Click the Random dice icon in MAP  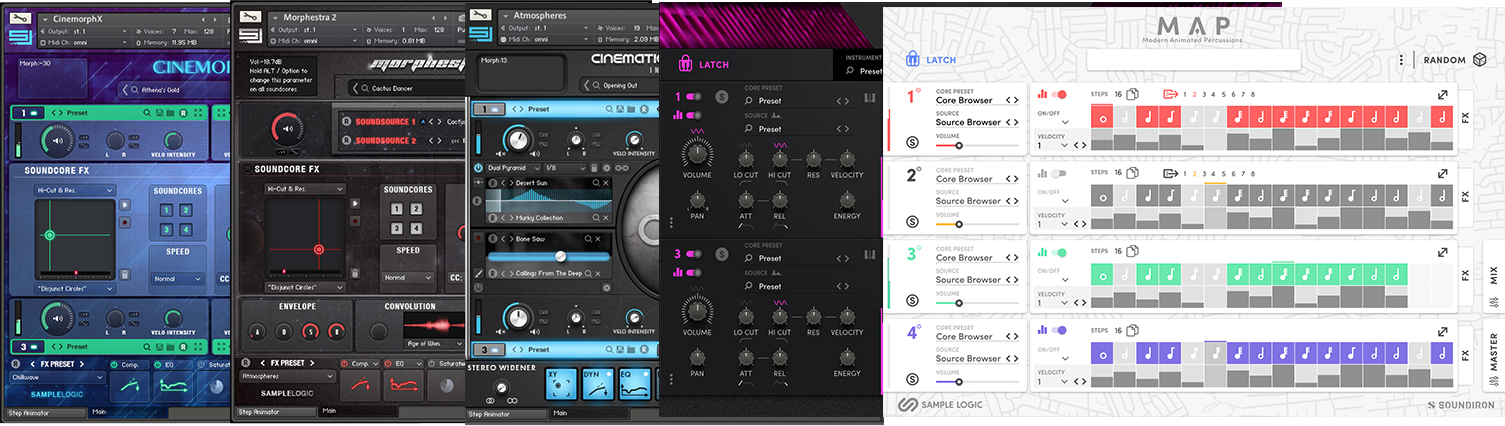click(x=1479, y=60)
